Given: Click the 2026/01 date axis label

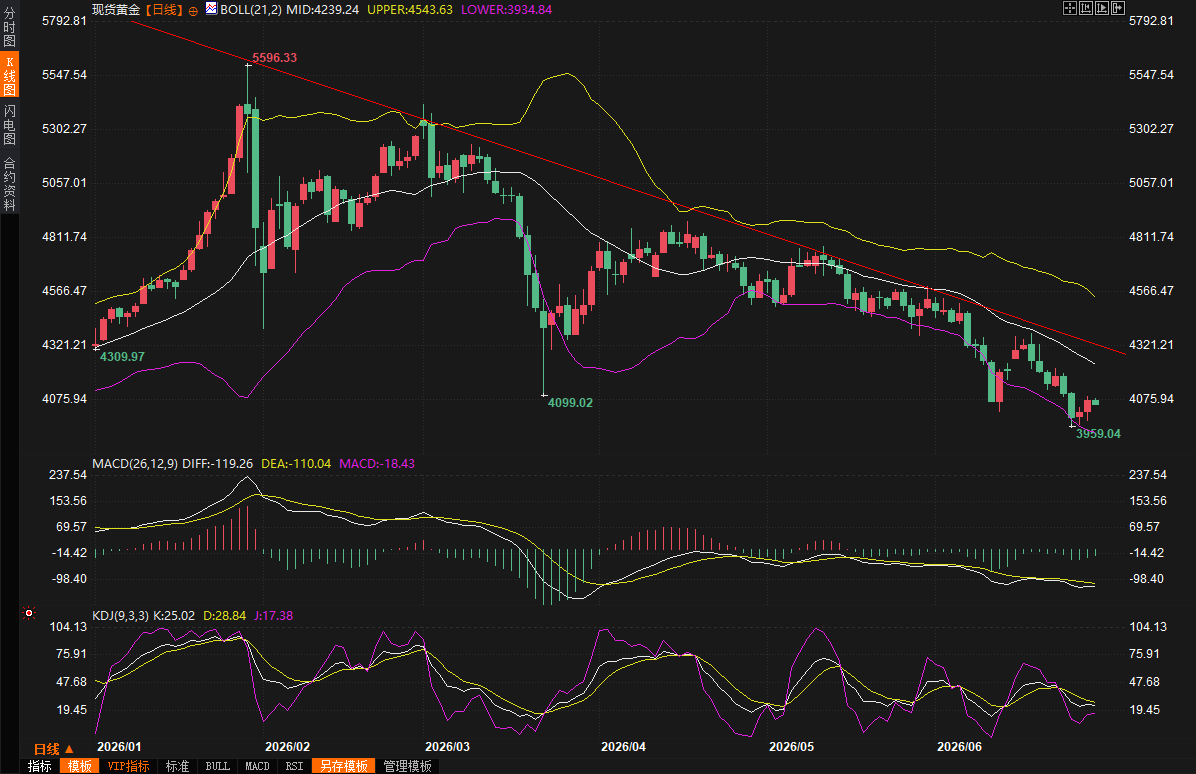Looking at the screenshot, I should coord(119,747).
